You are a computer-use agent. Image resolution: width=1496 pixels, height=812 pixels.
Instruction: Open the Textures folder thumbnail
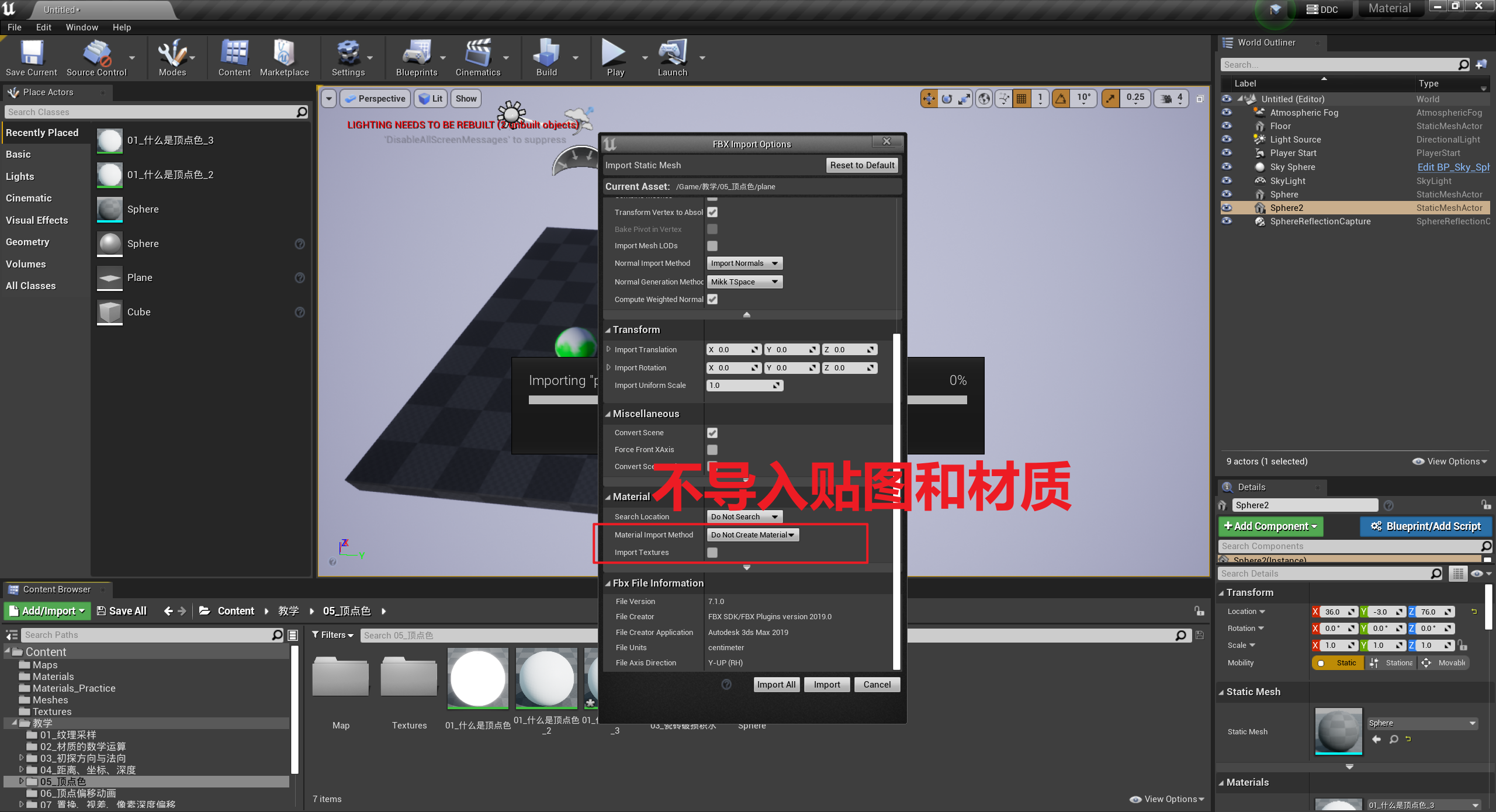tap(408, 676)
